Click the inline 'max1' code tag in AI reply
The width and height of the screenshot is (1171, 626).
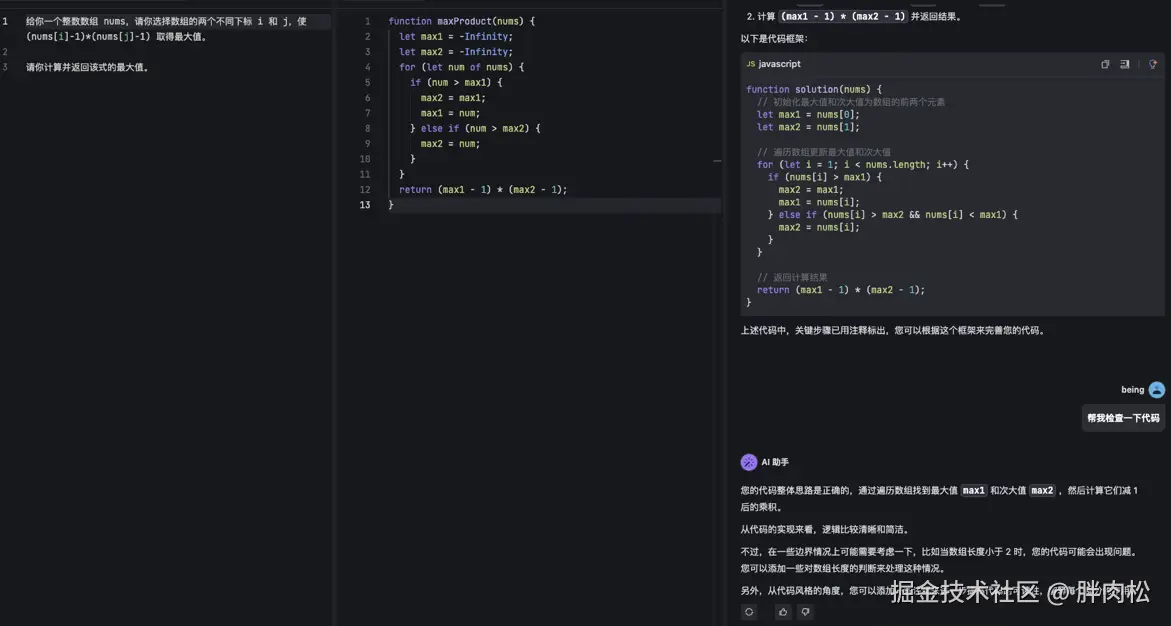click(973, 490)
